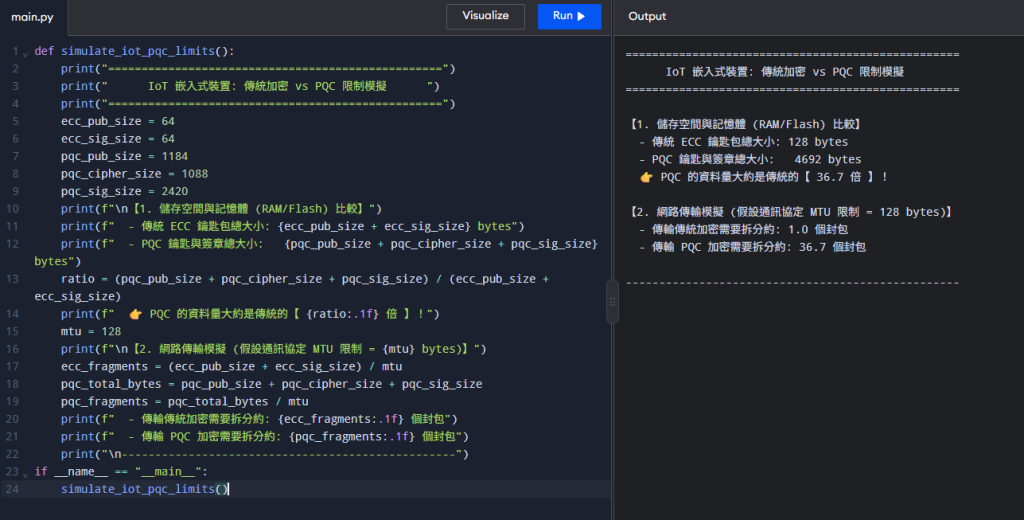Click the print title statement on line 3
Screen dimensions: 1024x520
pyautogui.click(x=250, y=86)
